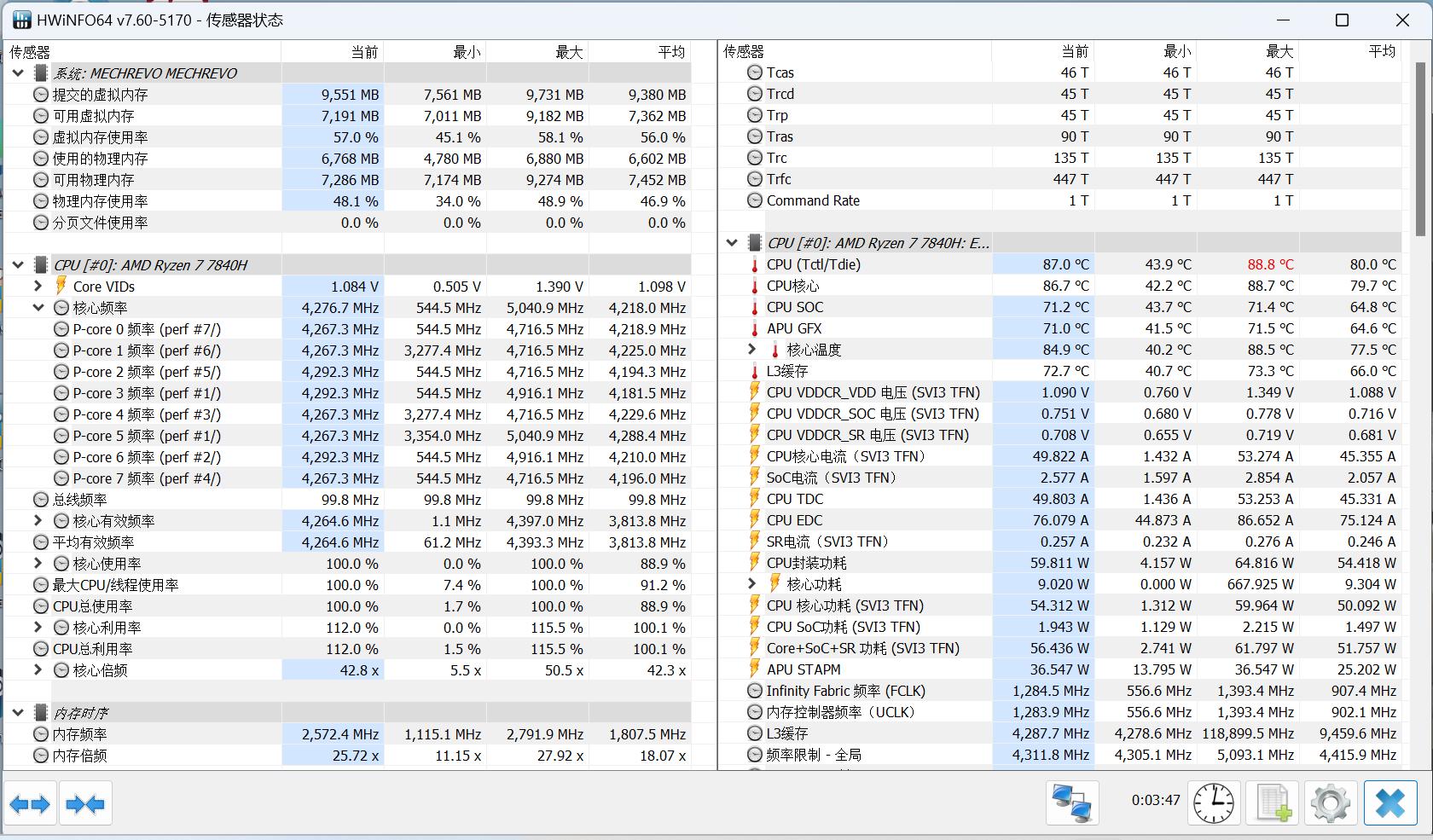The height and width of the screenshot is (840, 1433).
Task: Click the chip icon on the 内存时序 header
Action: tap(40, 712)
